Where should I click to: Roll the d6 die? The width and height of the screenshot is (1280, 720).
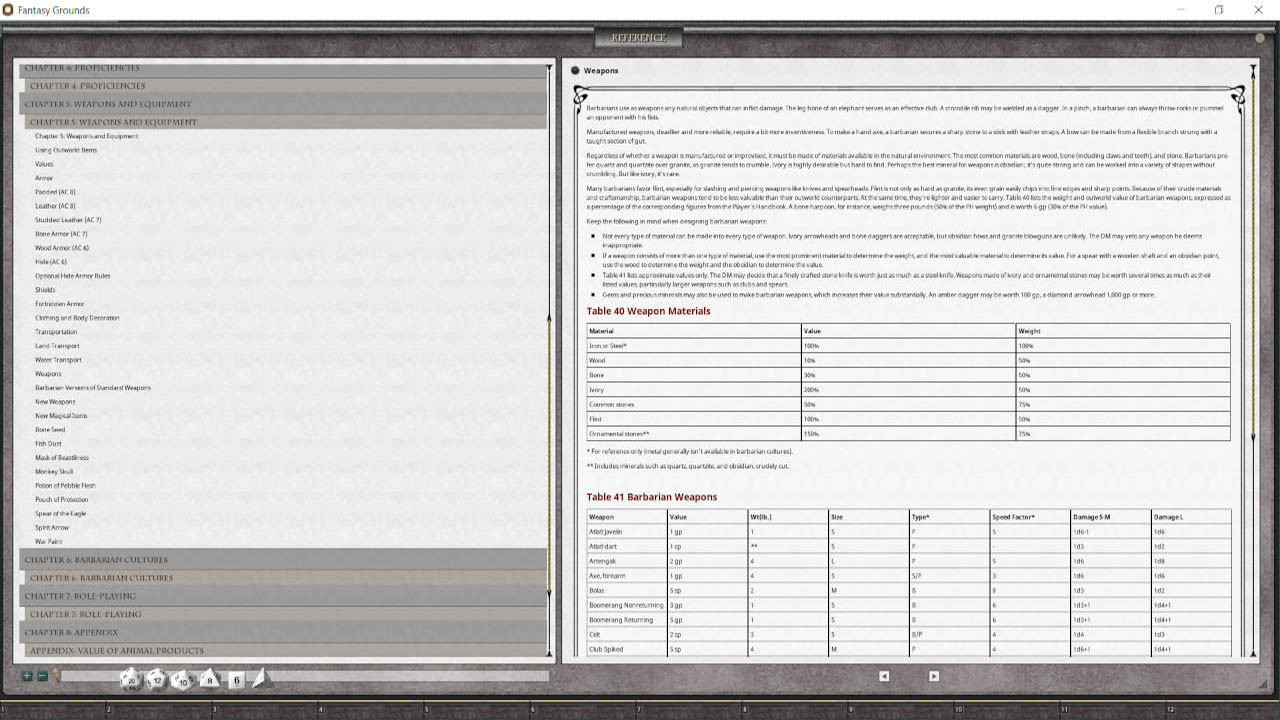click(x=237, y=680)
